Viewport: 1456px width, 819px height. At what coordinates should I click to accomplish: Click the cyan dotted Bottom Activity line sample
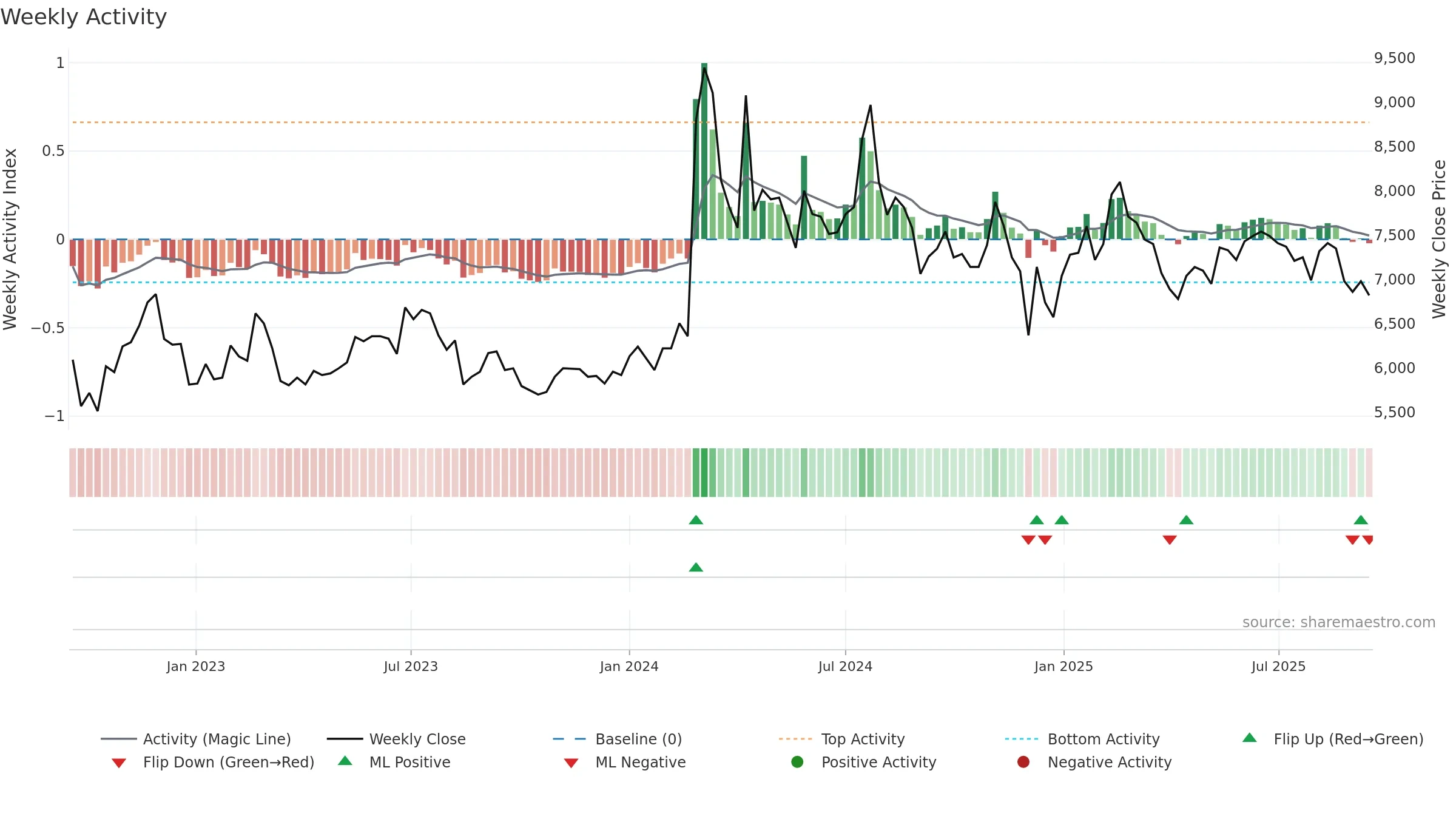(x=1022, y=739)
